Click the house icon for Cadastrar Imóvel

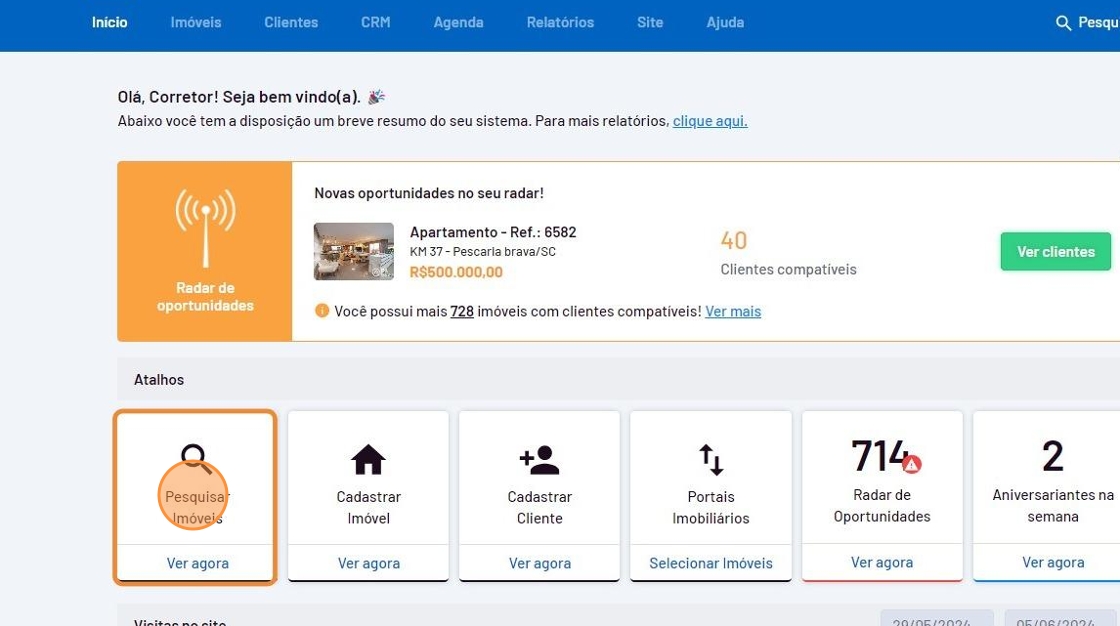click(368, 460)
